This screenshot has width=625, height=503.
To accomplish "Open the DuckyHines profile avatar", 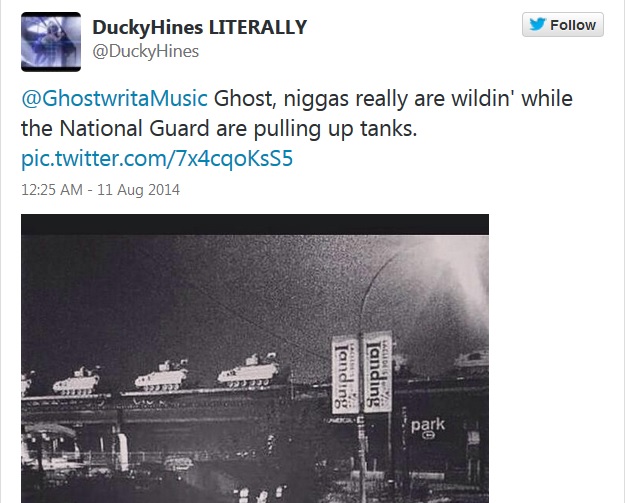I will (51, 42).
